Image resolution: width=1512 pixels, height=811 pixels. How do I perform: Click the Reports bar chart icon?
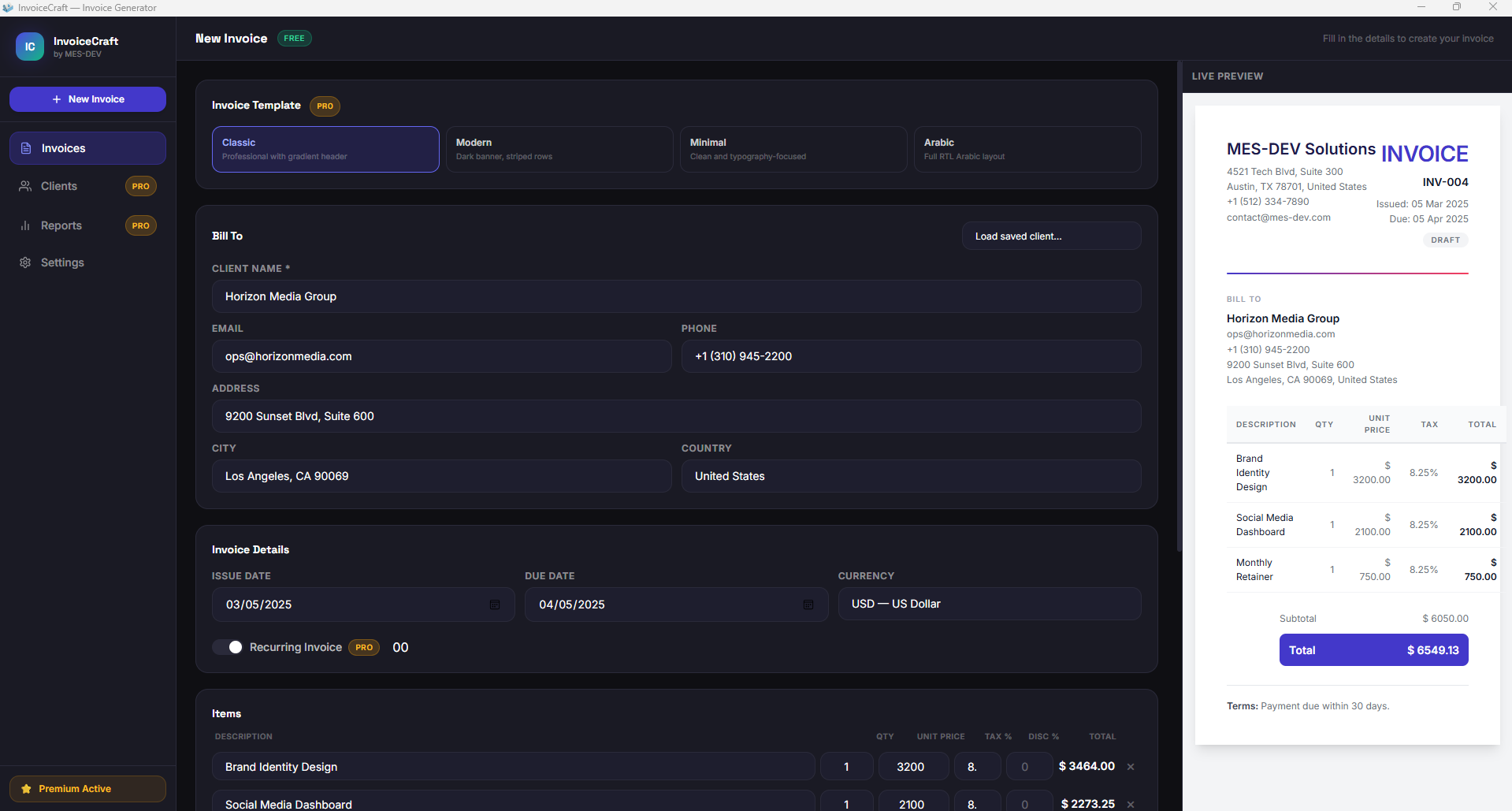click(x=25, y=225)
